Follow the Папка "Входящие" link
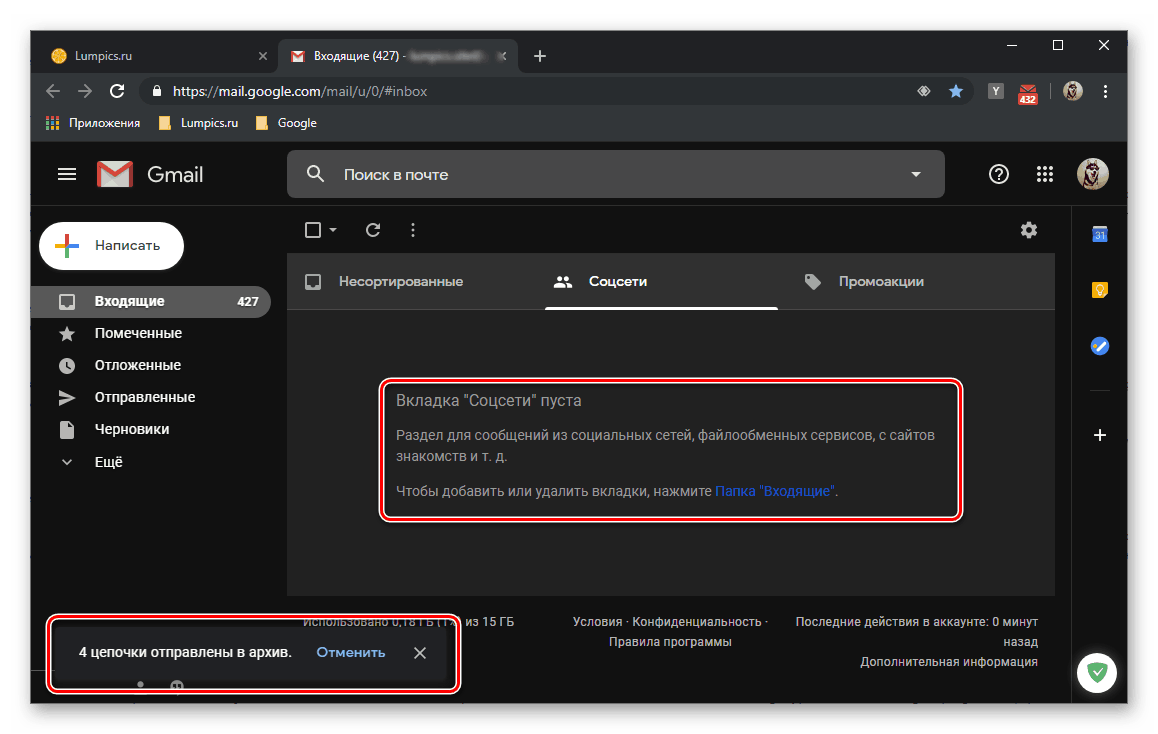This screenshot has height=734, width=1158. pyautogui.click(x=775, y=491)
